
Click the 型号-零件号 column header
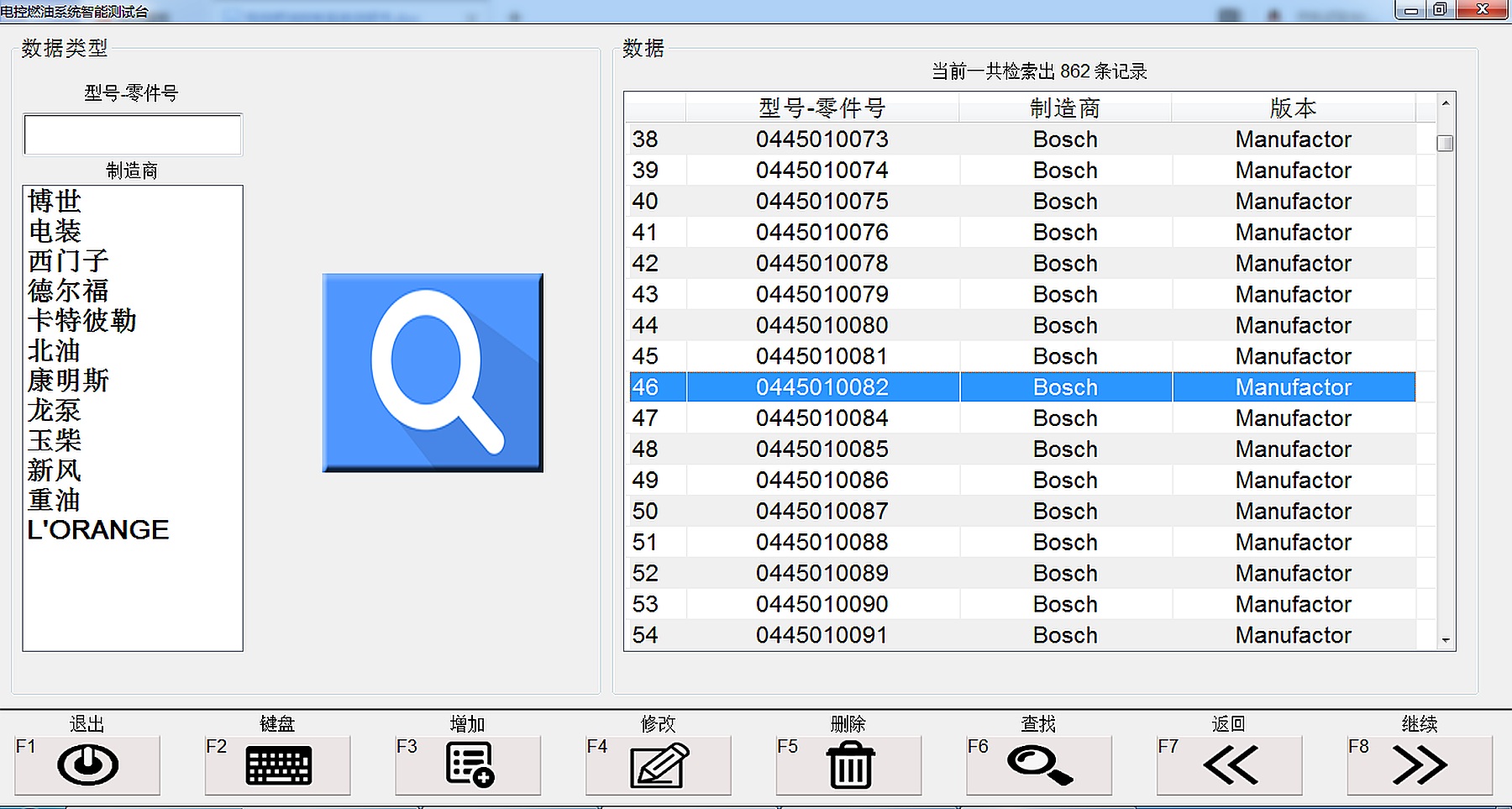point(822,108)
